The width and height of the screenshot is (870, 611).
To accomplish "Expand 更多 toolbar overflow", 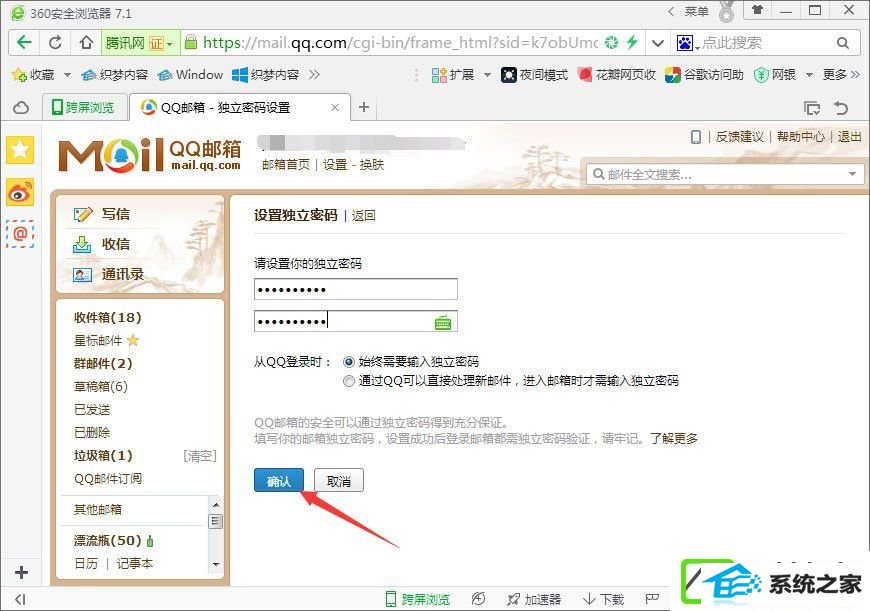I will click(841, 74).
